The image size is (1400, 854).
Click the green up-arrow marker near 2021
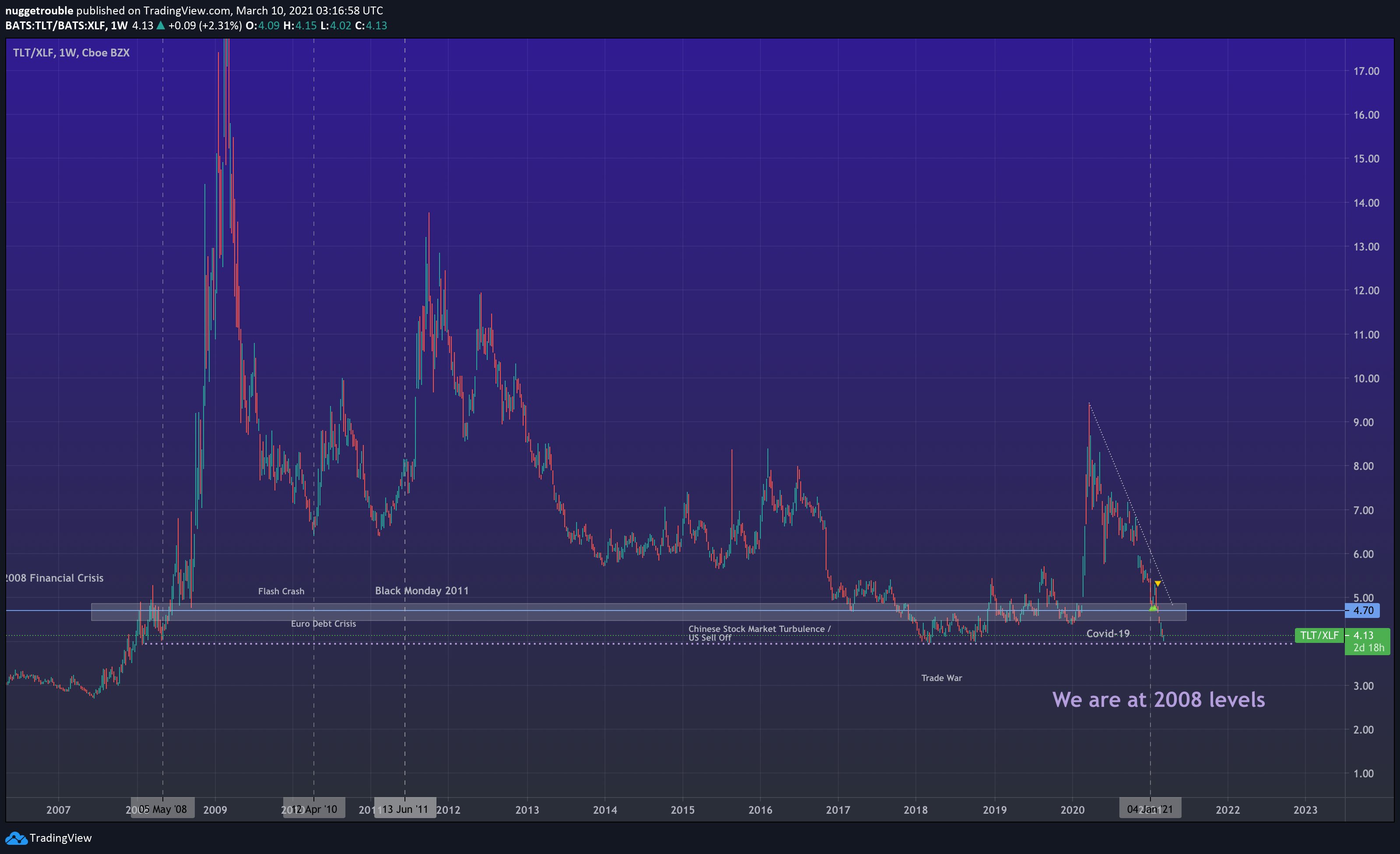(1153, 608)
